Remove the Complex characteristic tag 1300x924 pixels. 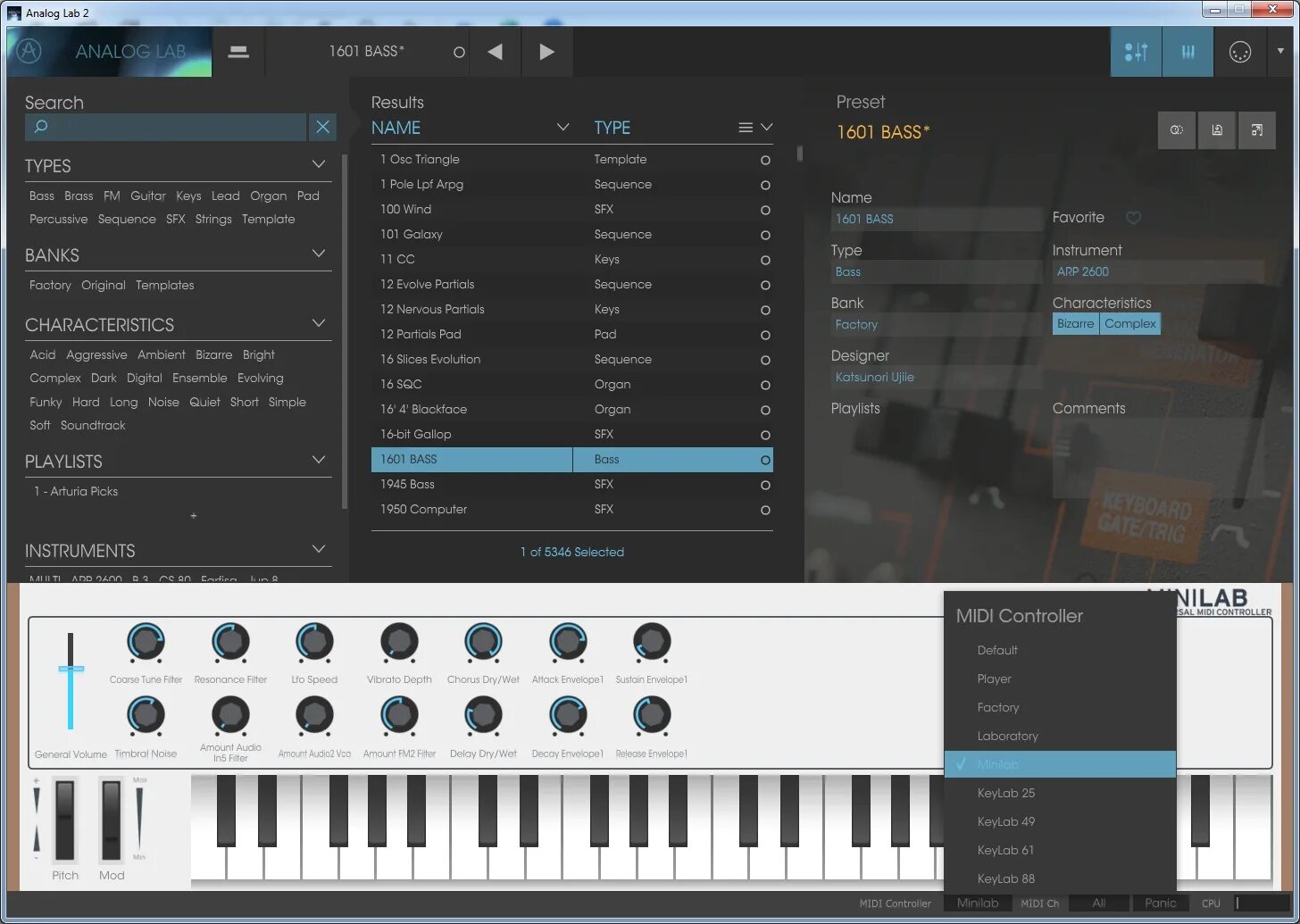coord(1130,324)
